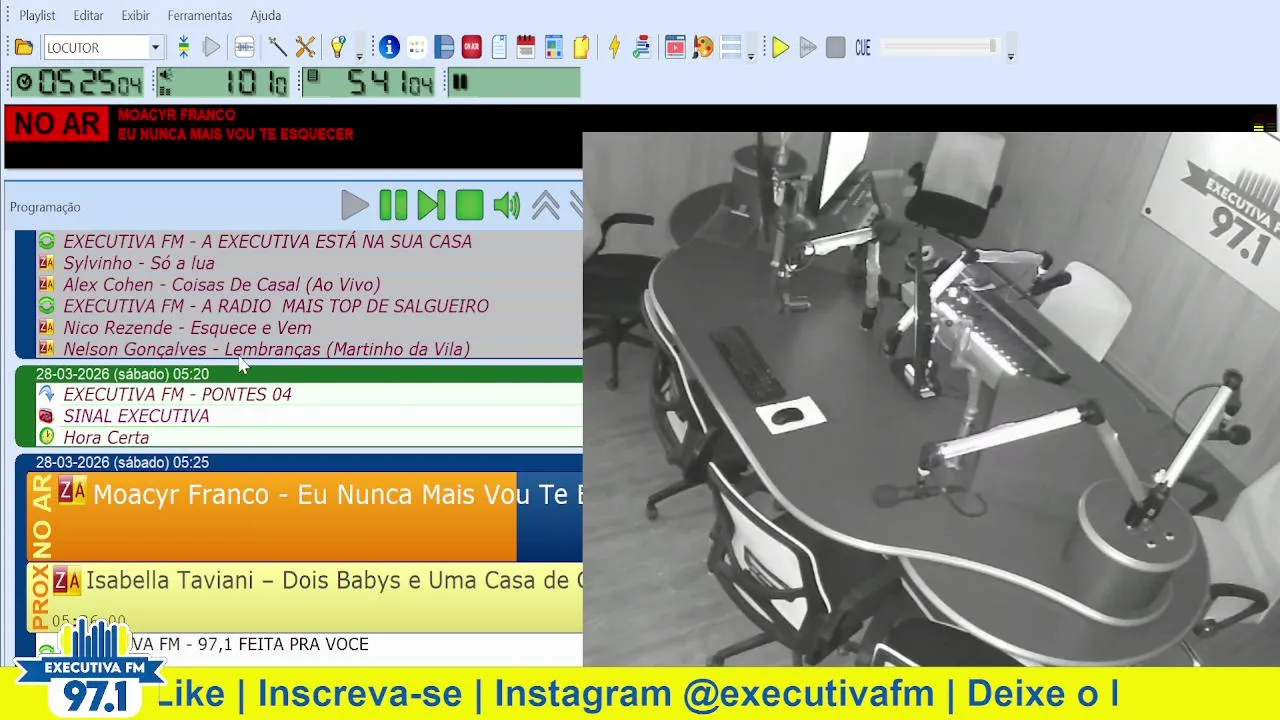Click the green pause button in Programação bar

point(393,206)
